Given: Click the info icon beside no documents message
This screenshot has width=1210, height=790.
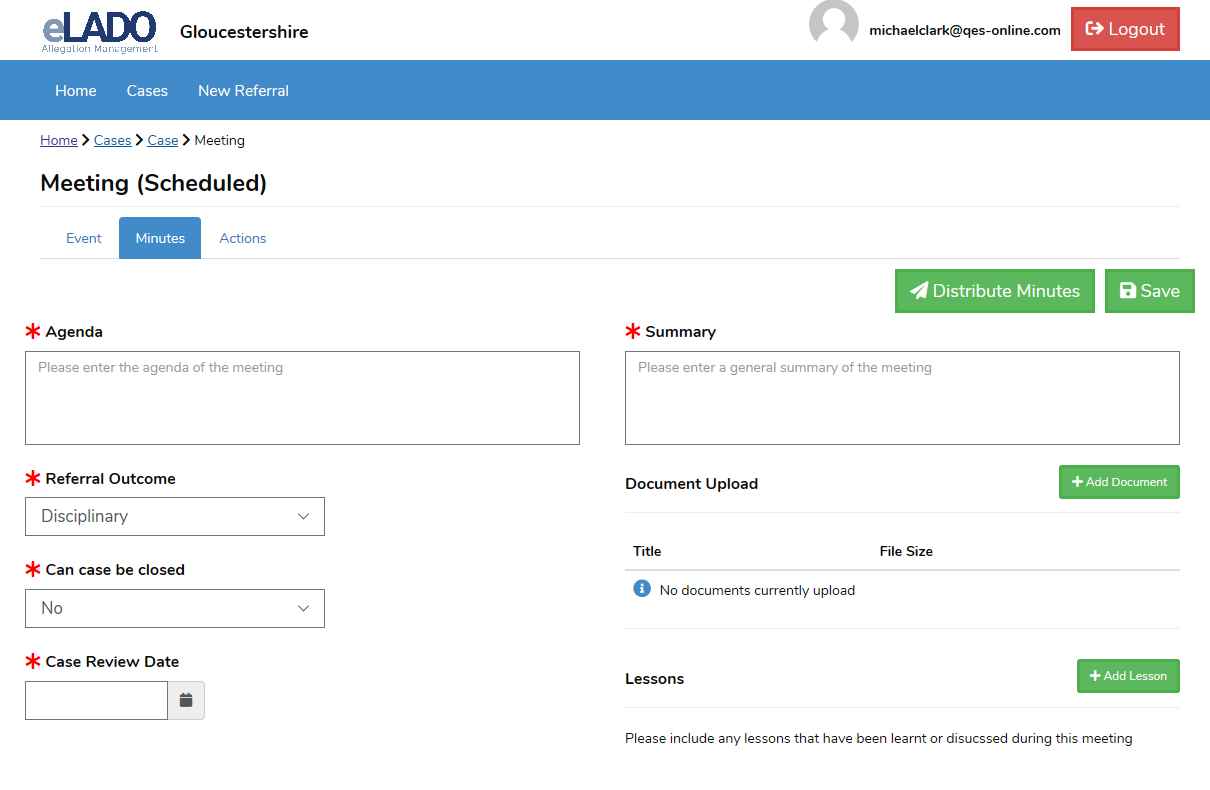Looking at the screenshot, I should 642,589.
